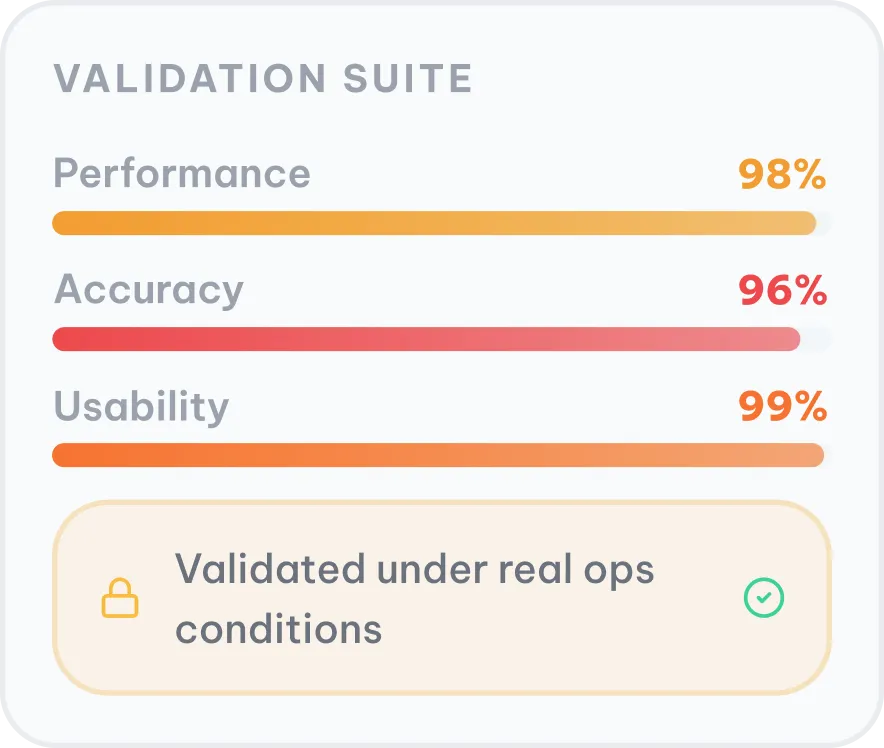
Task: Expand the VALIDATION SUITE header
Action: click(x=262, y=78)
